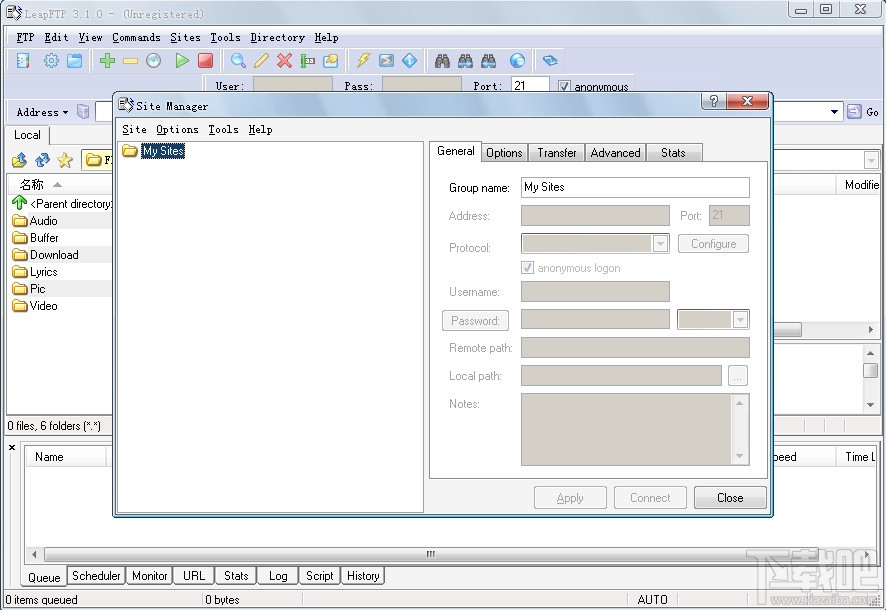Screen dimensions: 886x610
Task: Toggle the anonymous checkbox in main toolbar
Action: pos(563,86)
